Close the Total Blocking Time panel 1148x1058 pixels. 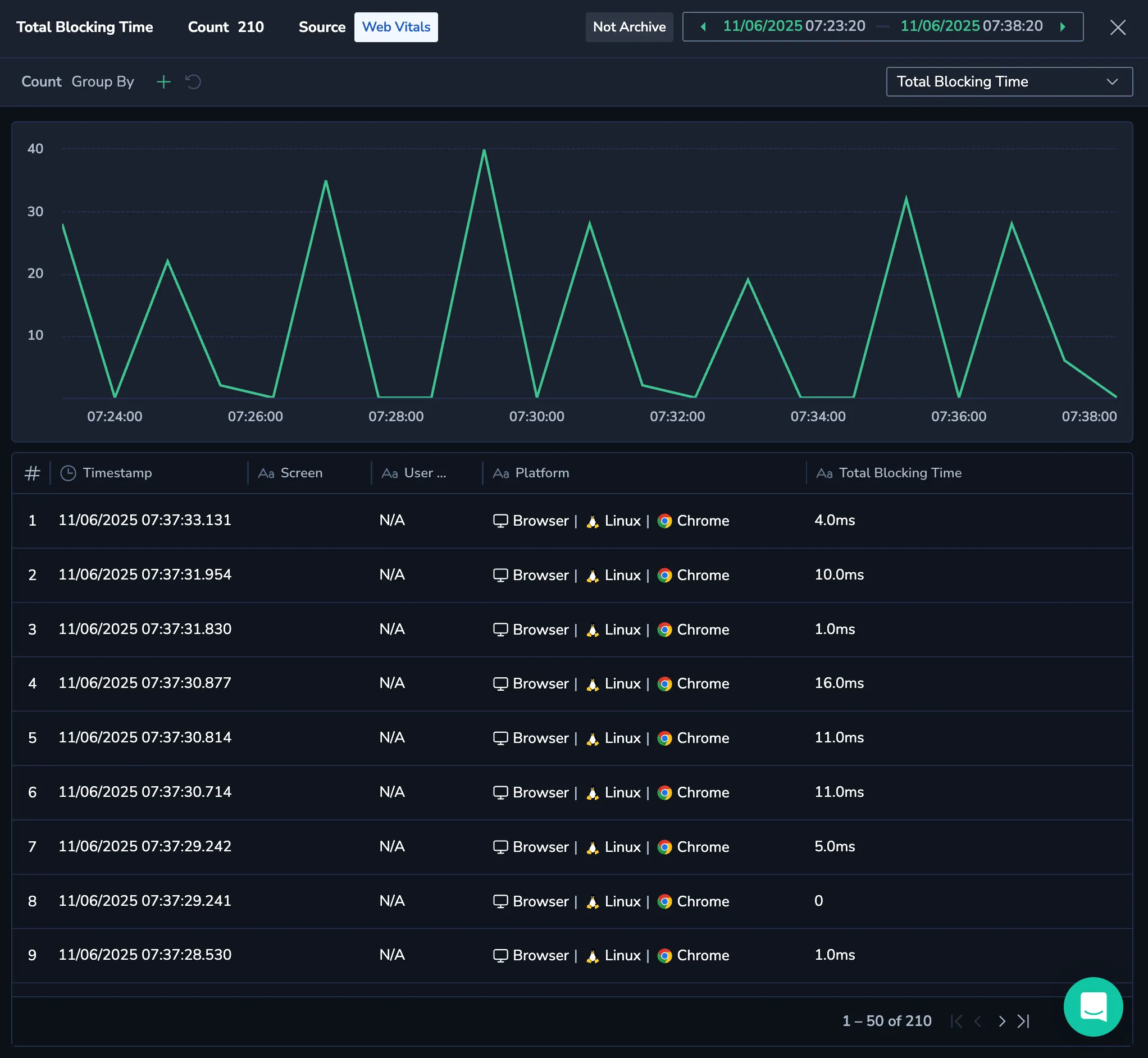point(1118,28)
